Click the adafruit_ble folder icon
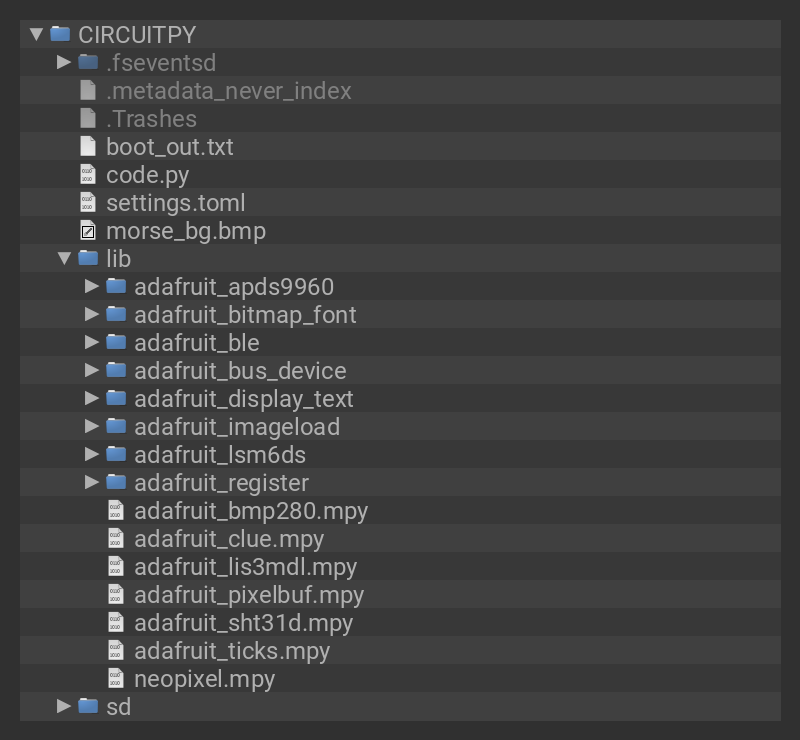Screen dimensions: 800x740 116,343
